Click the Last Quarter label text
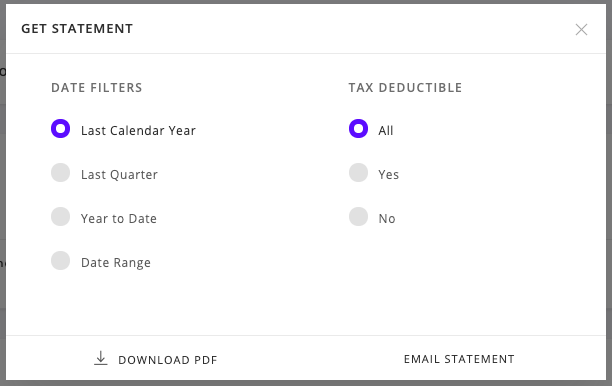Image resolution: width=612 pixels, height=386 pixels. (119, 174)
